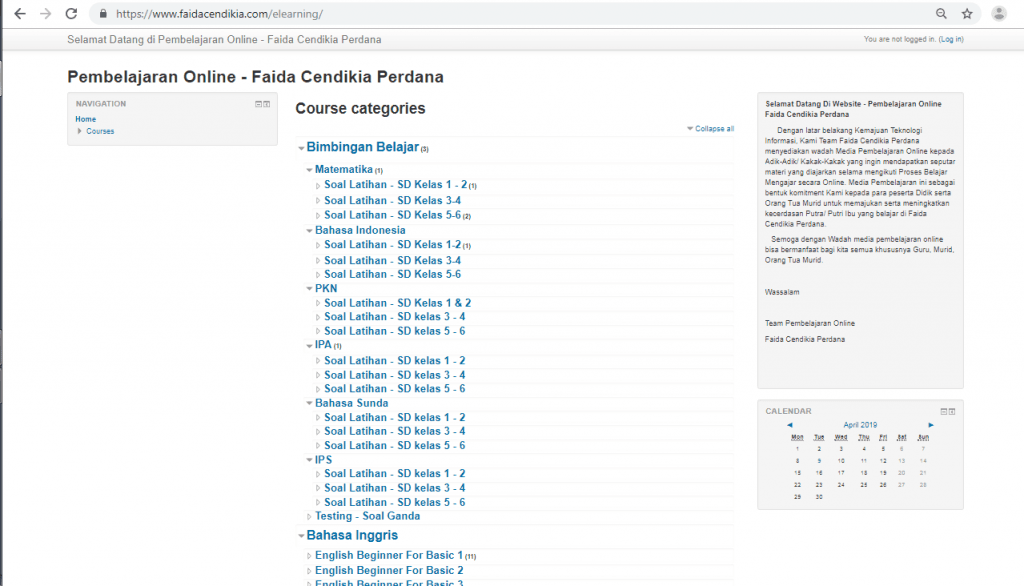Screen dimensions: 1024x586
Task: Open the Log in link
Action: pyautogui.click(x=951, y=39)
